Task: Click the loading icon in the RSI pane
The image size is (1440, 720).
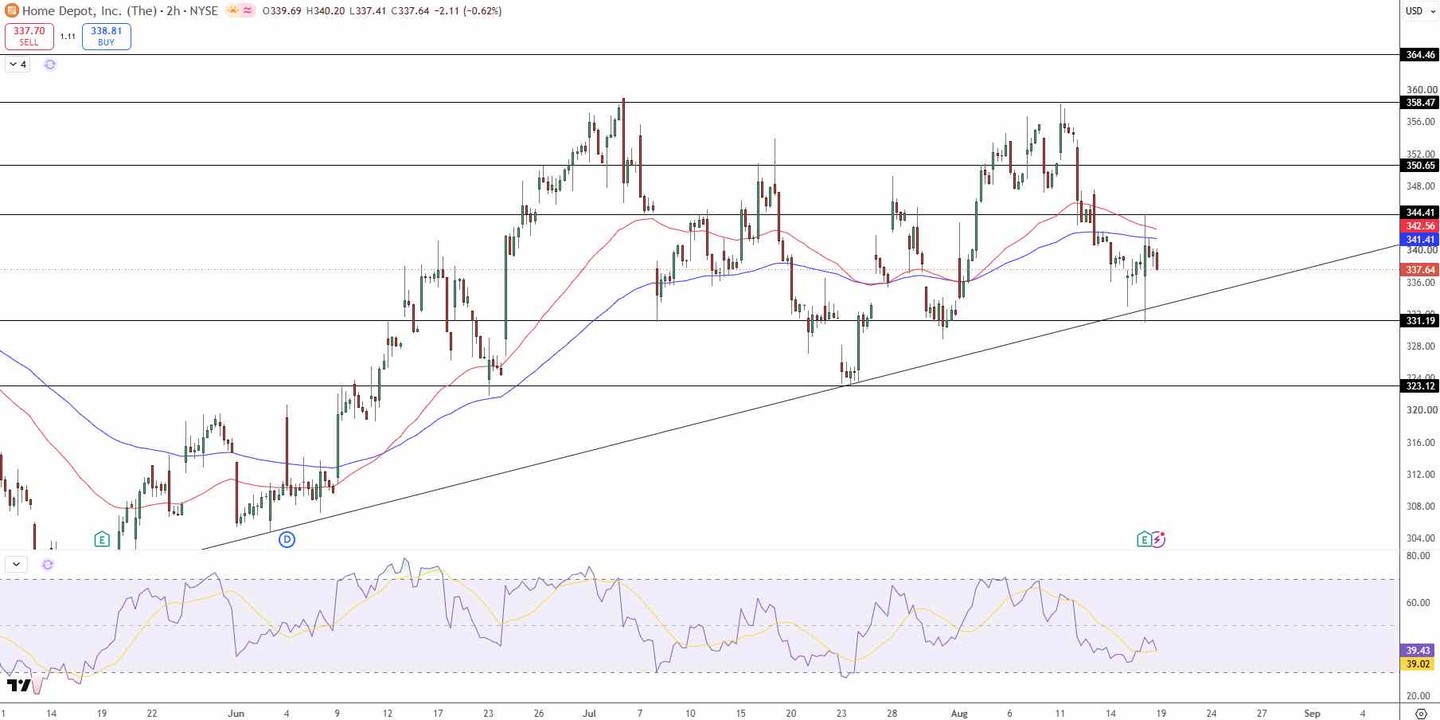Action: [x=47, y=564]
